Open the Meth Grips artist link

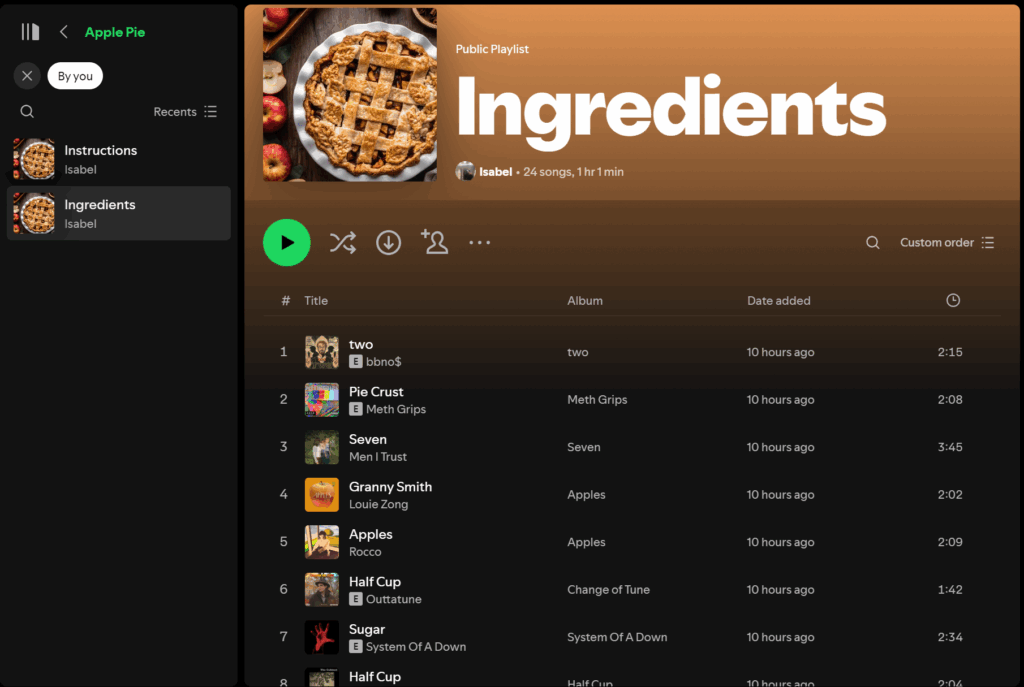point(396,409)
